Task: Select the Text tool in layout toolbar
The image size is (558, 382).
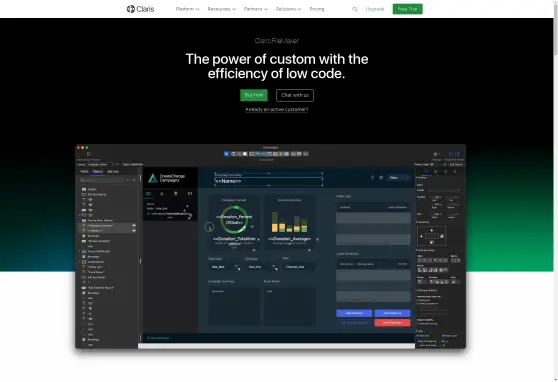Action: [x=233, y=154]
